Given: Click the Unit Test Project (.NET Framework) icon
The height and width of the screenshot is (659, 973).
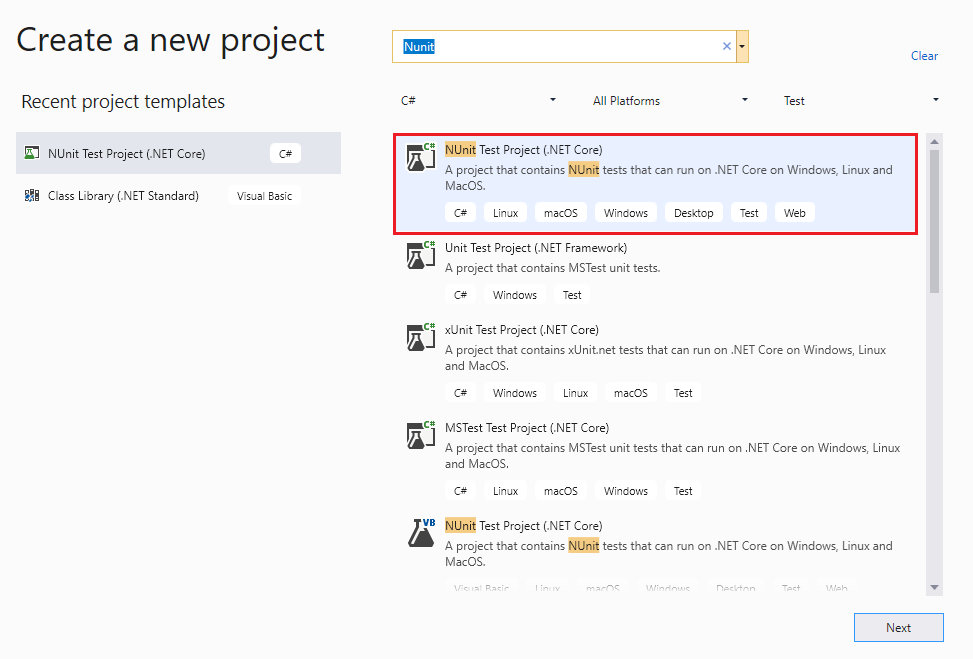Looking at the screenshot, I should (x=420, y=255).
